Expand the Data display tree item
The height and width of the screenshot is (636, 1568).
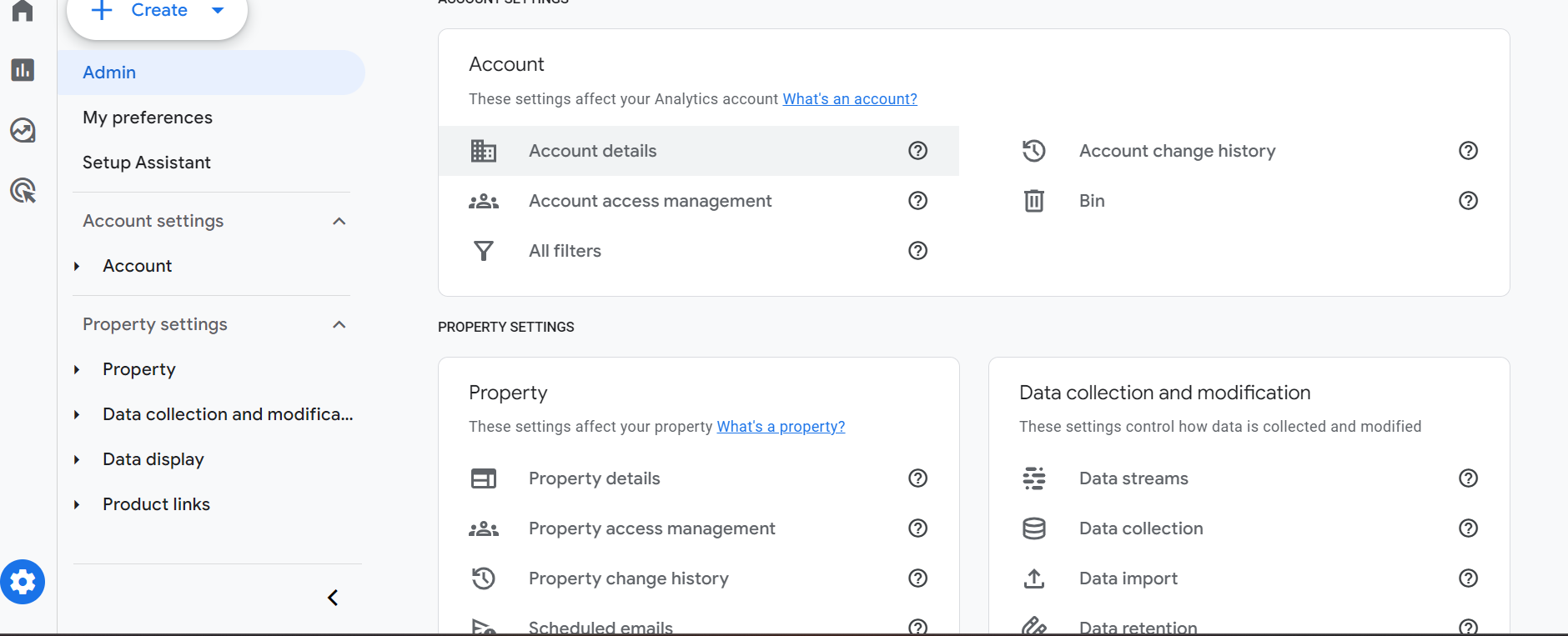pos(77,459)
